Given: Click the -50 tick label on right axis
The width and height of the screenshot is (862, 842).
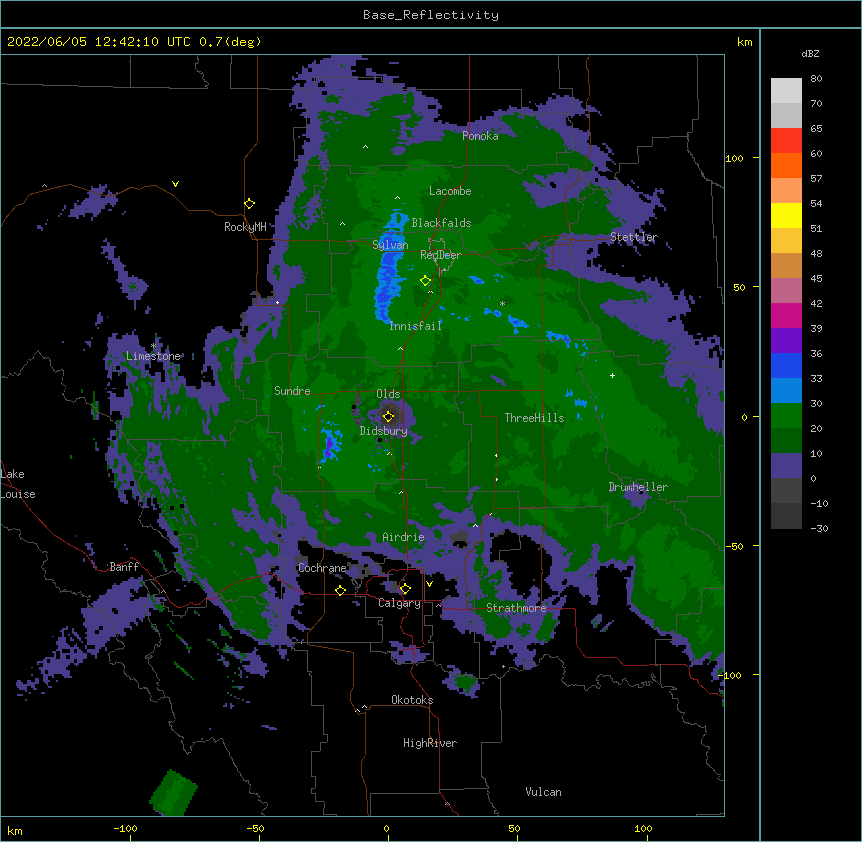Looking at the screenshot, I should [734, 546].
